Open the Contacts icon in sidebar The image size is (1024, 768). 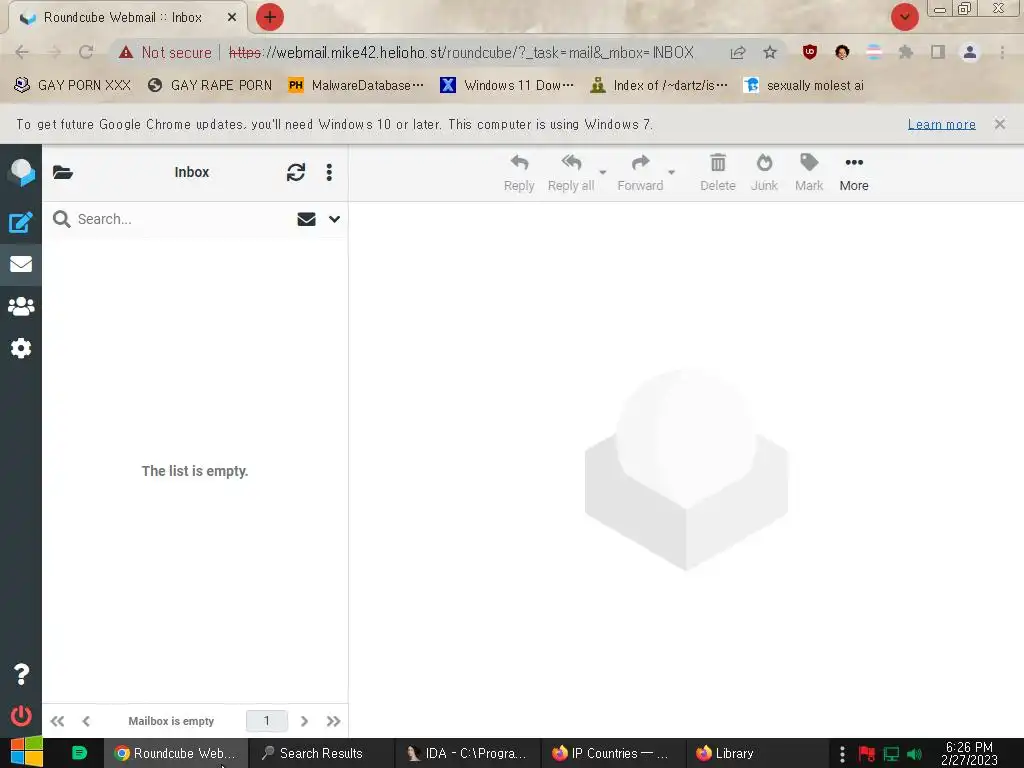[21, 306]
